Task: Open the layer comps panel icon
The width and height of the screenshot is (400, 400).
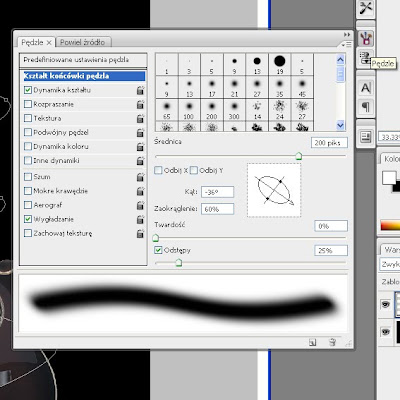Action: (366, 137)
